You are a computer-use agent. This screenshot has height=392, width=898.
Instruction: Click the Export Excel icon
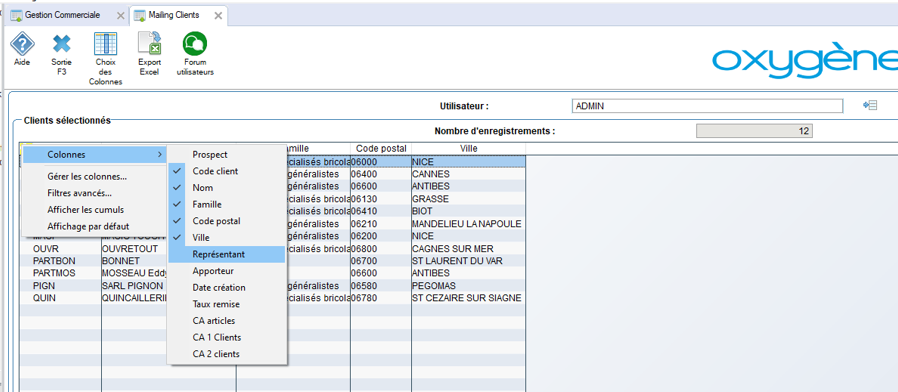[149, 44]
